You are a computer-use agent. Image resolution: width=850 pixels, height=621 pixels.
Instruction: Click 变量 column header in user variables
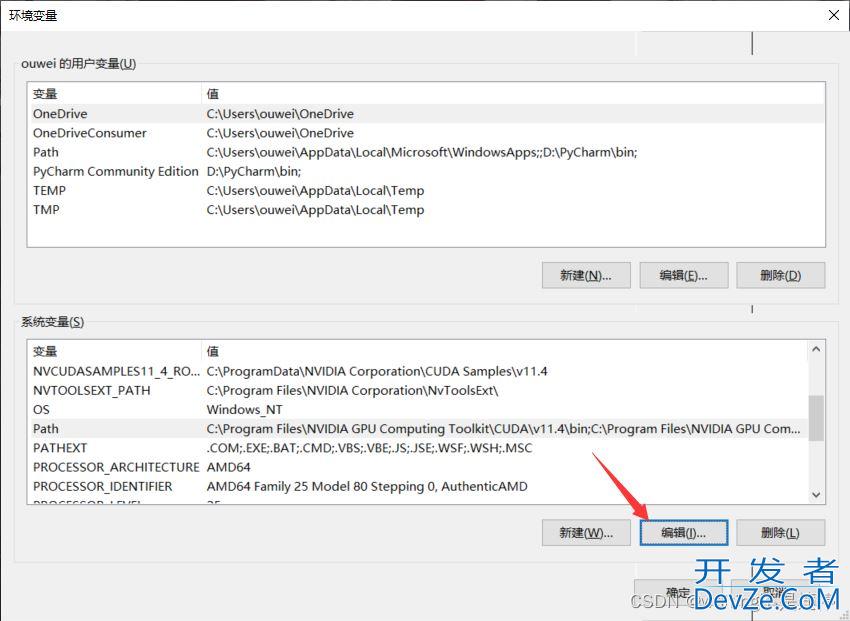(114, 94)
